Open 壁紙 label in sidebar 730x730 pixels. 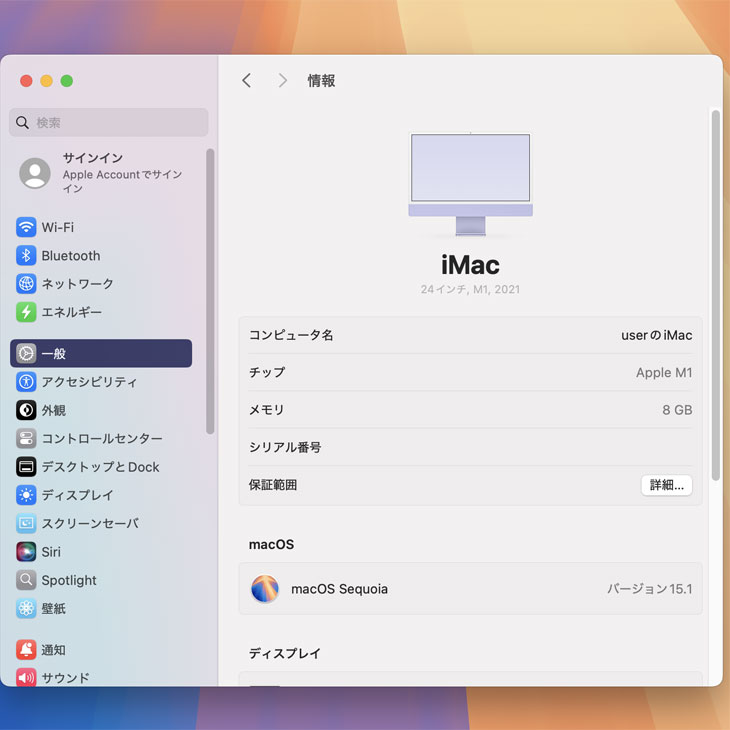click(x=54, y=608)
